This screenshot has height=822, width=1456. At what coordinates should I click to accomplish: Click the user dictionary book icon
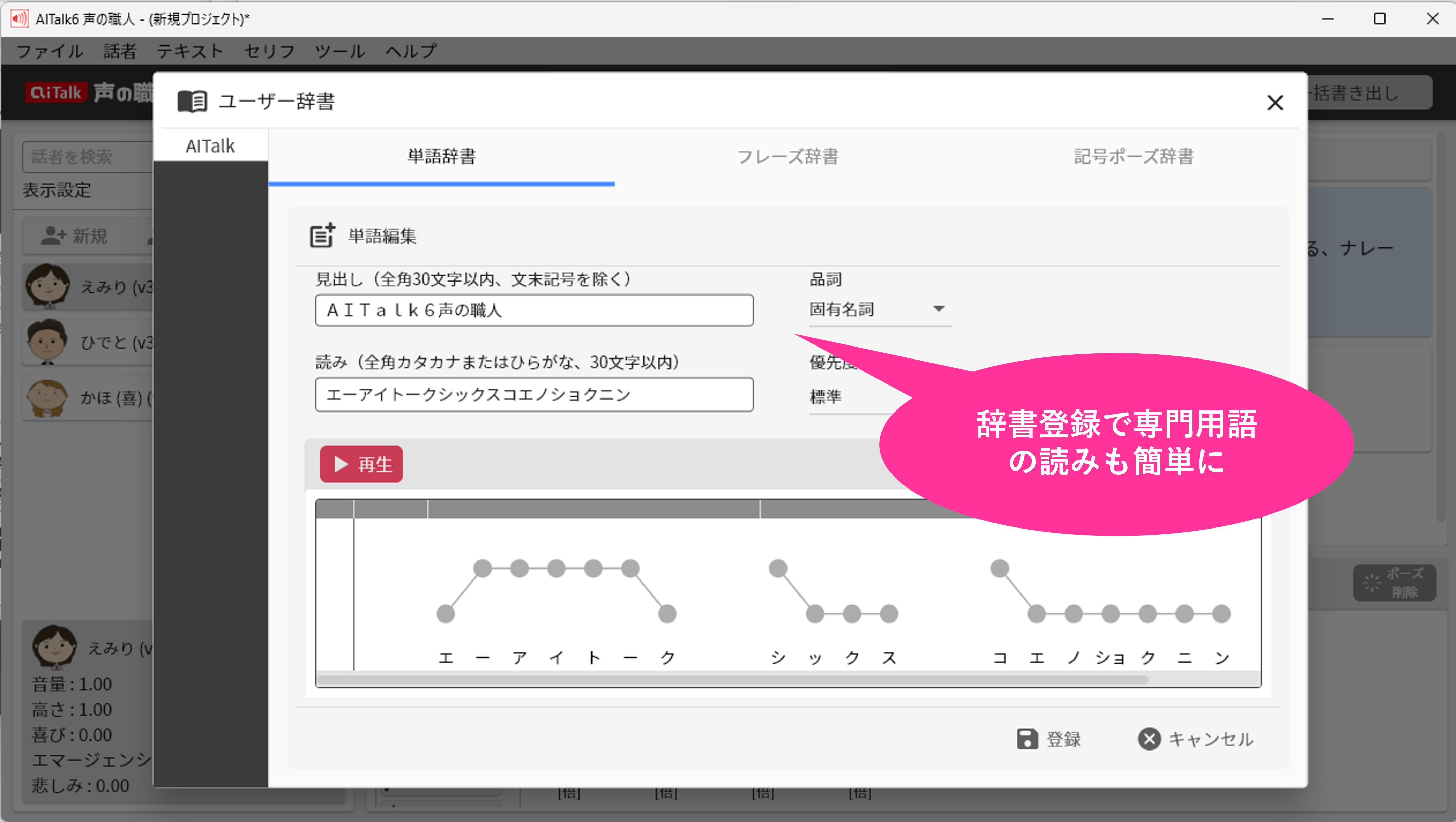point(192,102)
